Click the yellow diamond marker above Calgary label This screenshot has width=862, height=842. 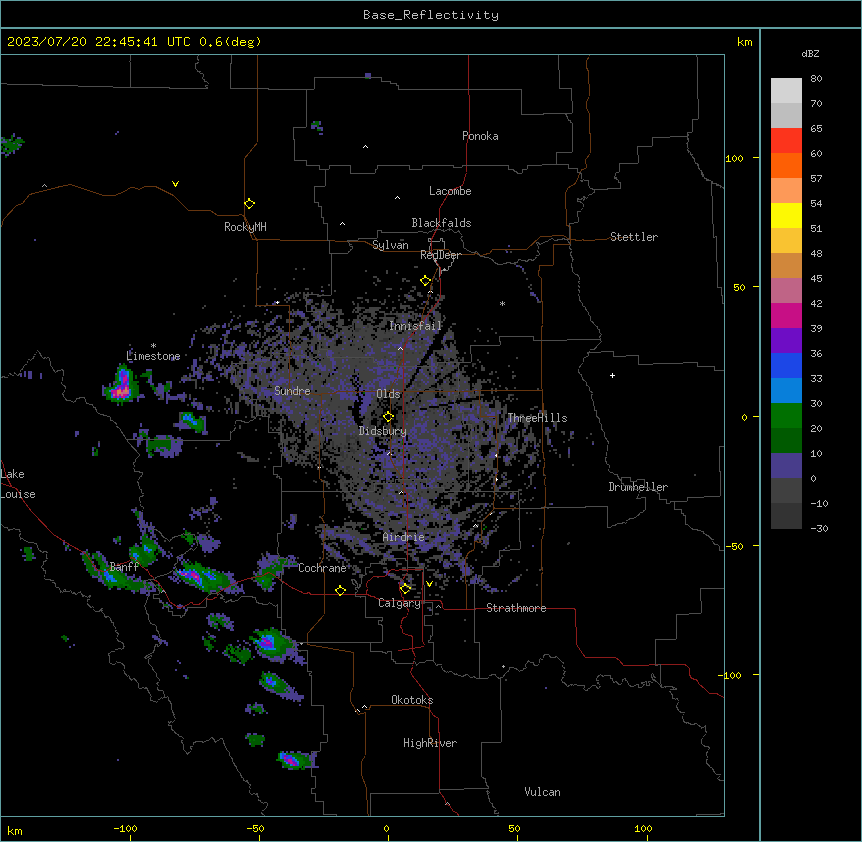point(405,589)
